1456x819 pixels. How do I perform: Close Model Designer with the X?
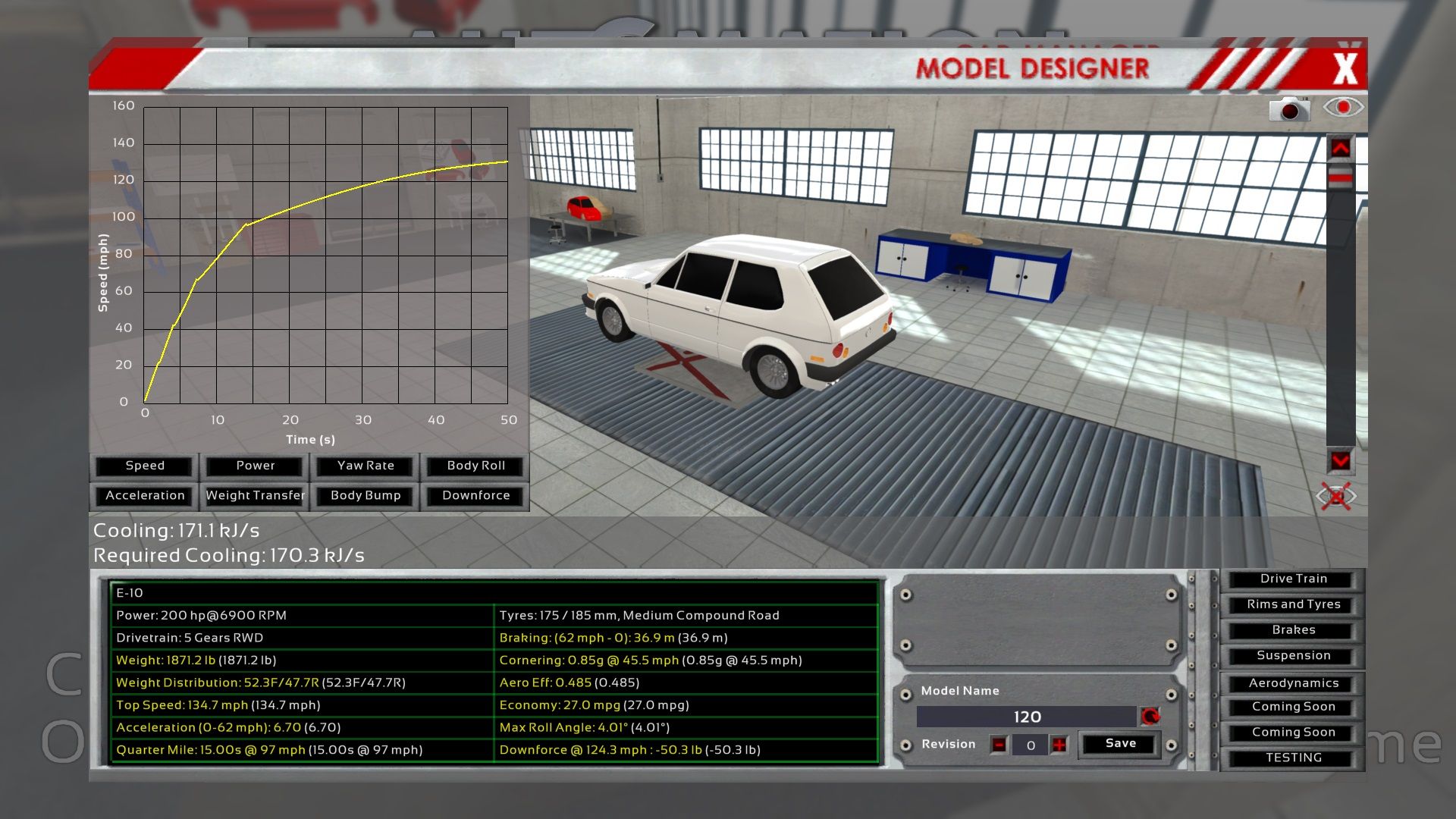1345,68
